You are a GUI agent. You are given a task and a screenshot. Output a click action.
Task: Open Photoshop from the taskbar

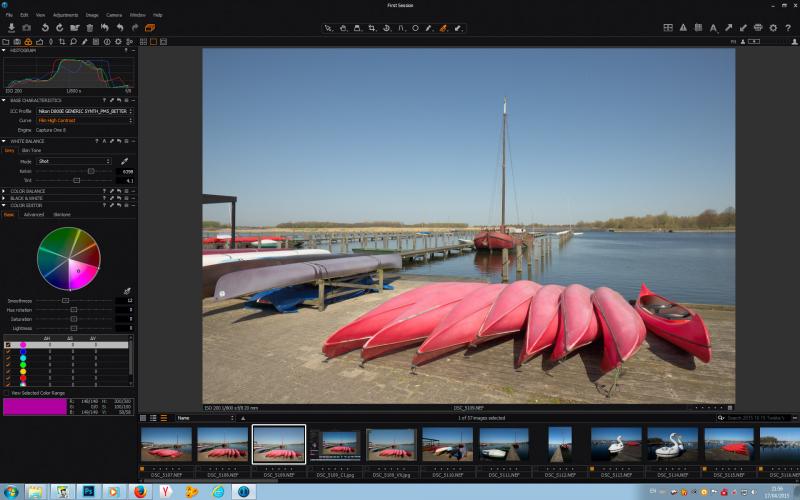pos(88,492)
